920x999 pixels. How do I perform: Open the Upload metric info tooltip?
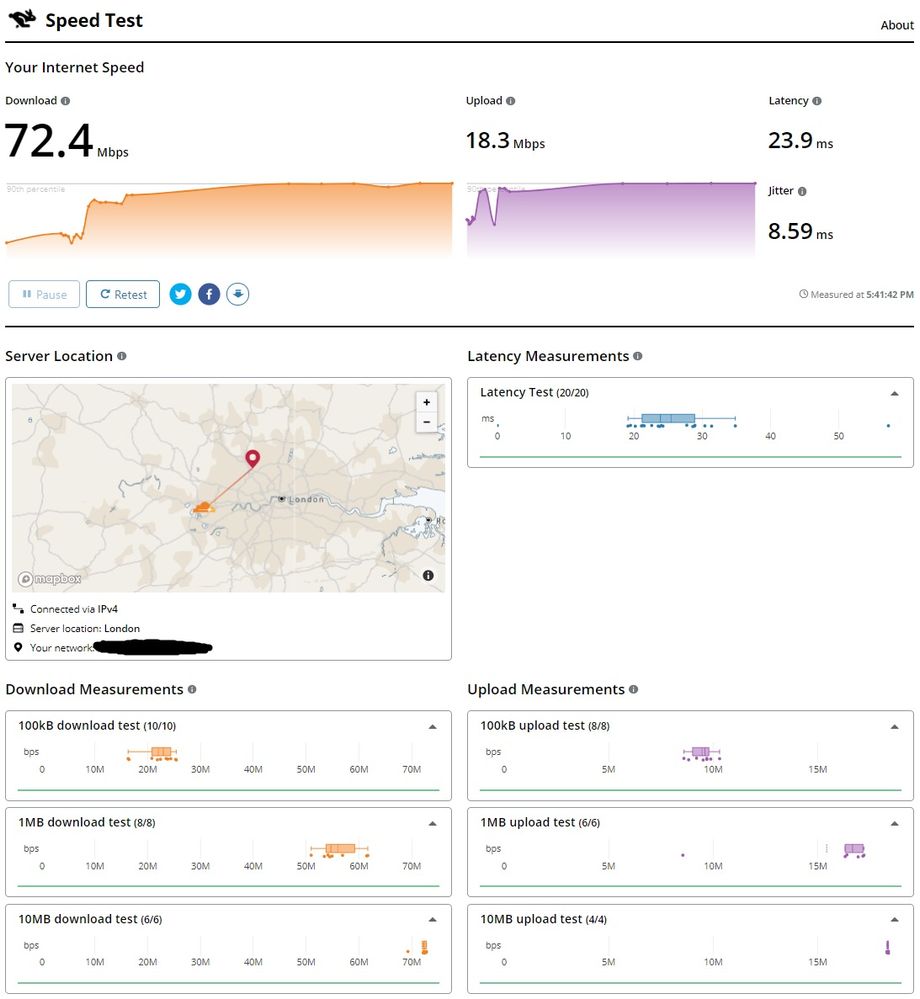pyautogui.click(x=510, y=101)
